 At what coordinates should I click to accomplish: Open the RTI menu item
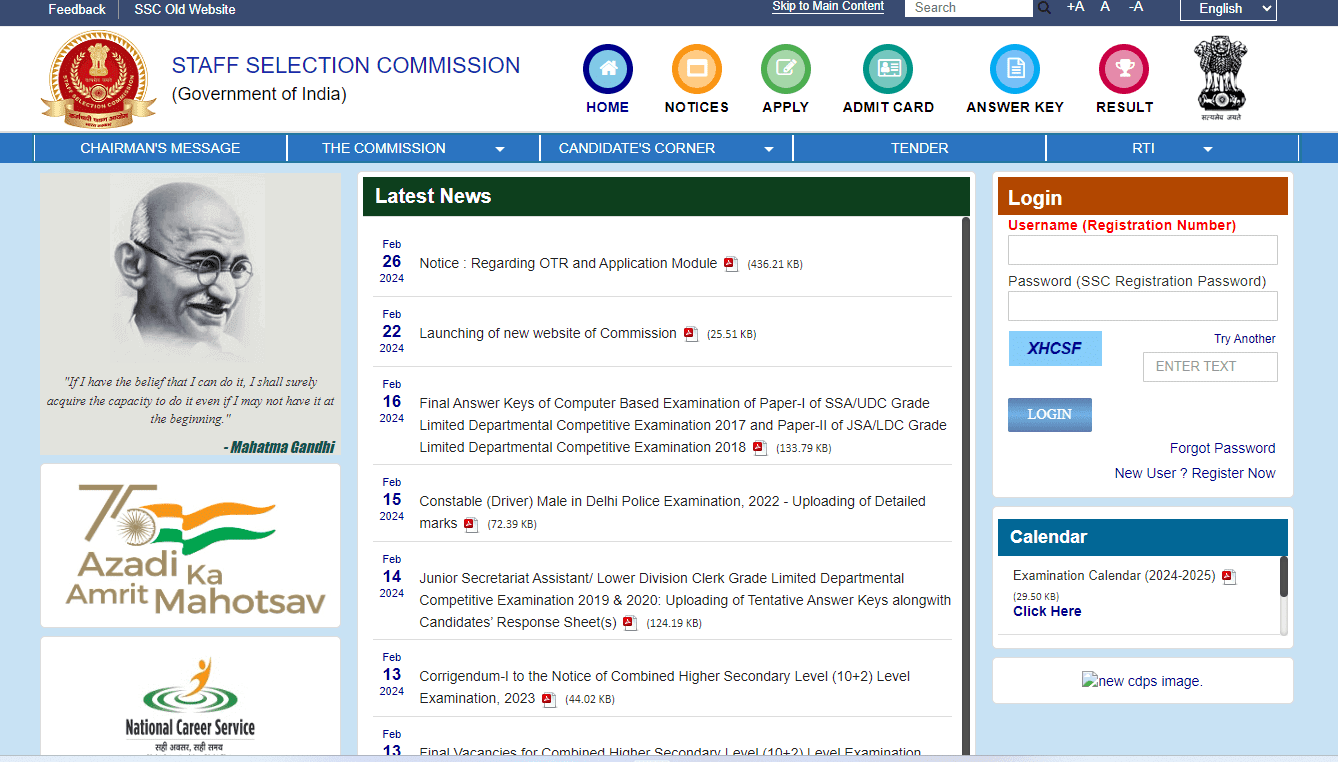[1143, 148]
